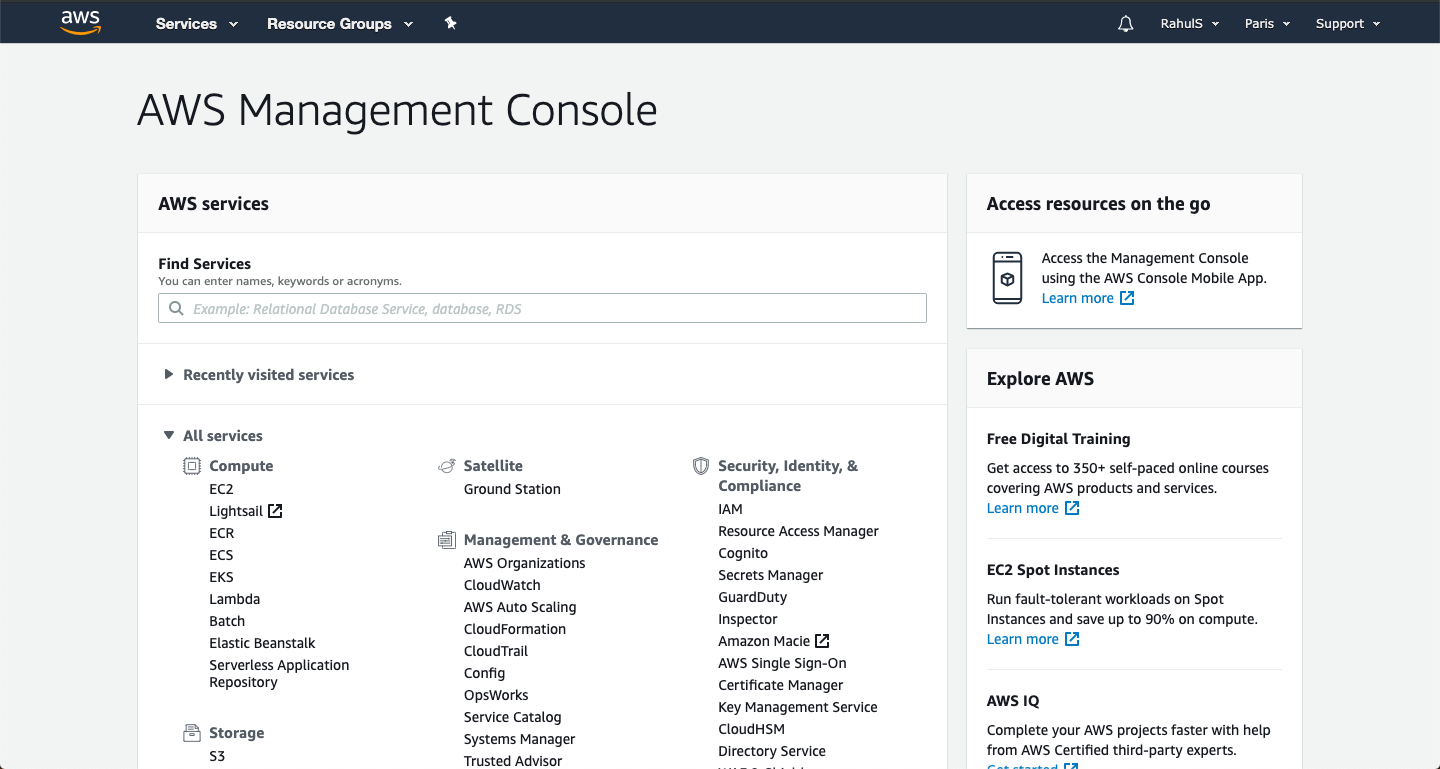Click the Compute category chip icon
The width and height of the screenshot is (1440, 769).
[x=192, y=466]
